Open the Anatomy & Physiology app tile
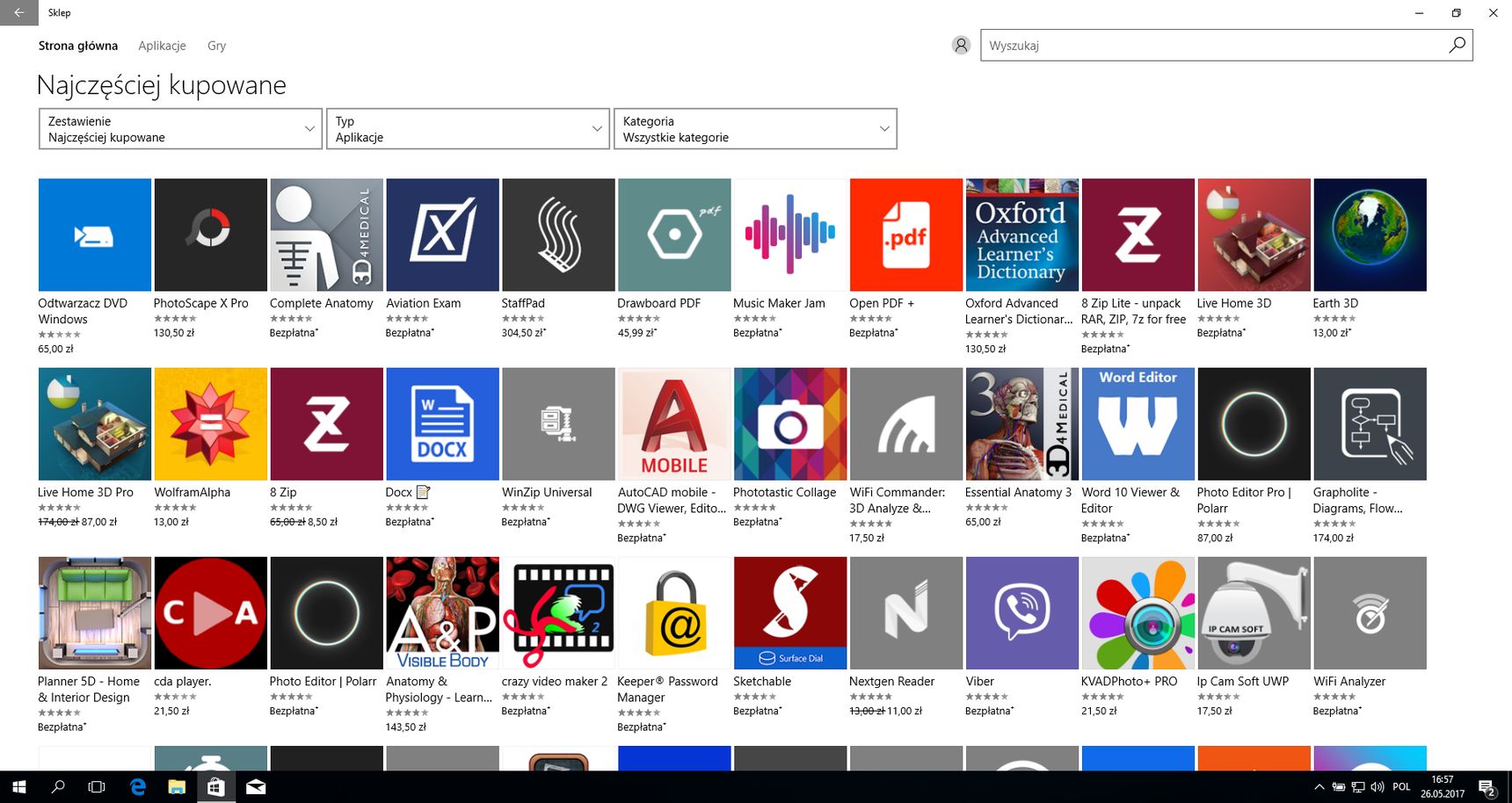The image size is (1512, 803). click(442, 612)
